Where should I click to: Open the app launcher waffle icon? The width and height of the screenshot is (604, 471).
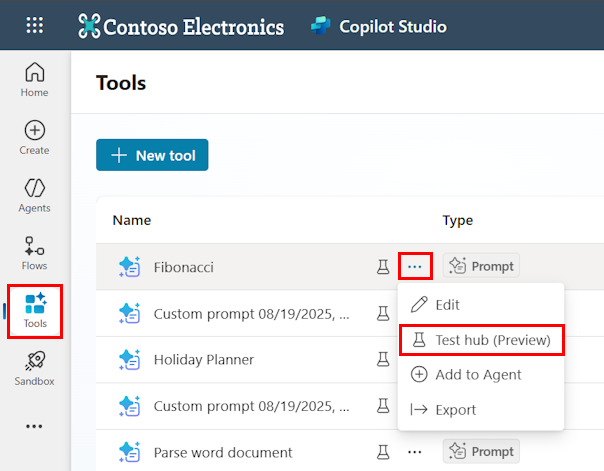34,27
